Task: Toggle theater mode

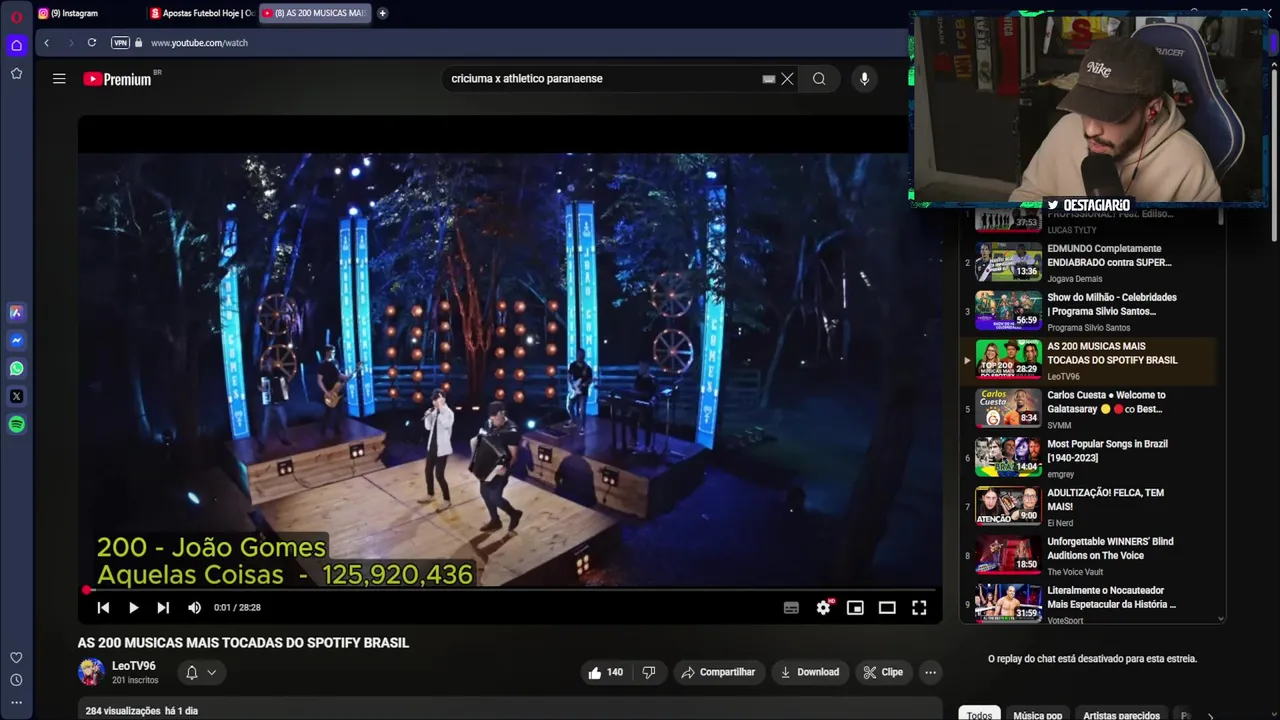Action: tap(887, 608)
